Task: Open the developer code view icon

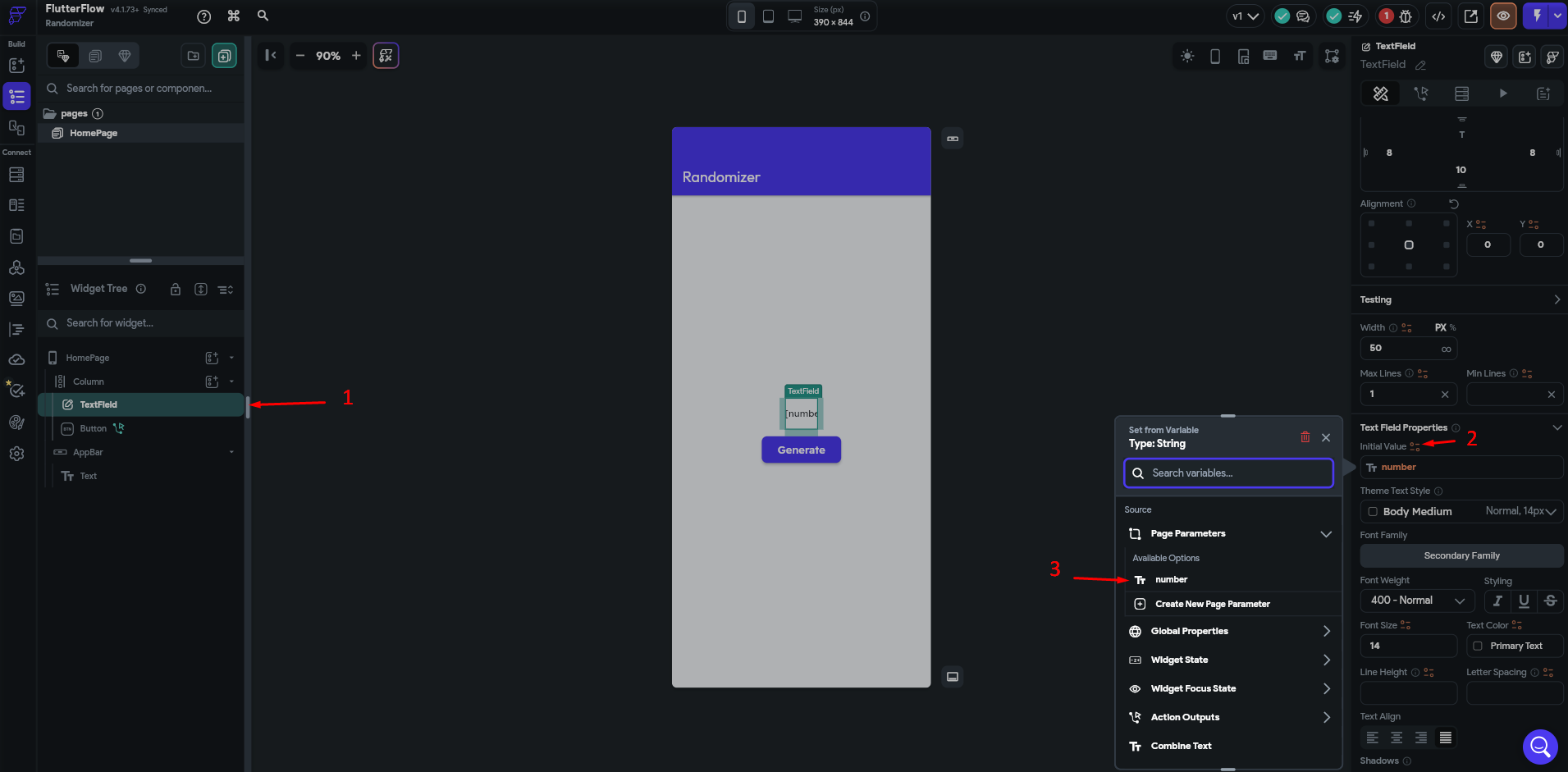Action: (1438, 16)
